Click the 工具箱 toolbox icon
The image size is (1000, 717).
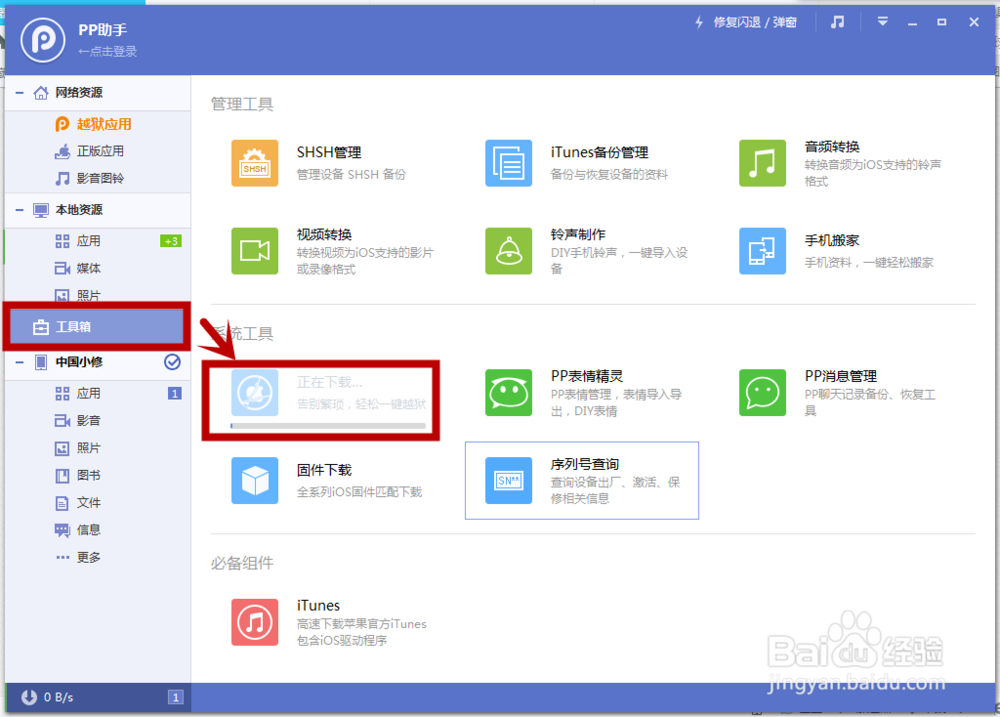(x=41, y=327)
